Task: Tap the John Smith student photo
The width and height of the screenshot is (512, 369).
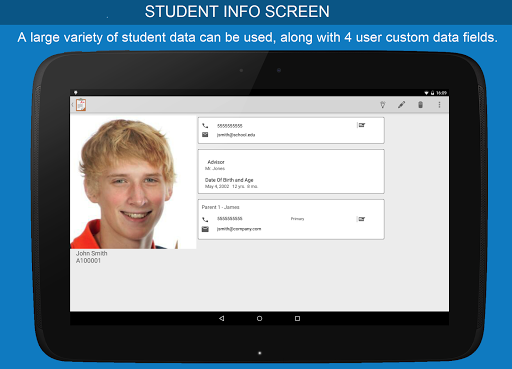Action: pyautogui.click(x=133, y=182)
